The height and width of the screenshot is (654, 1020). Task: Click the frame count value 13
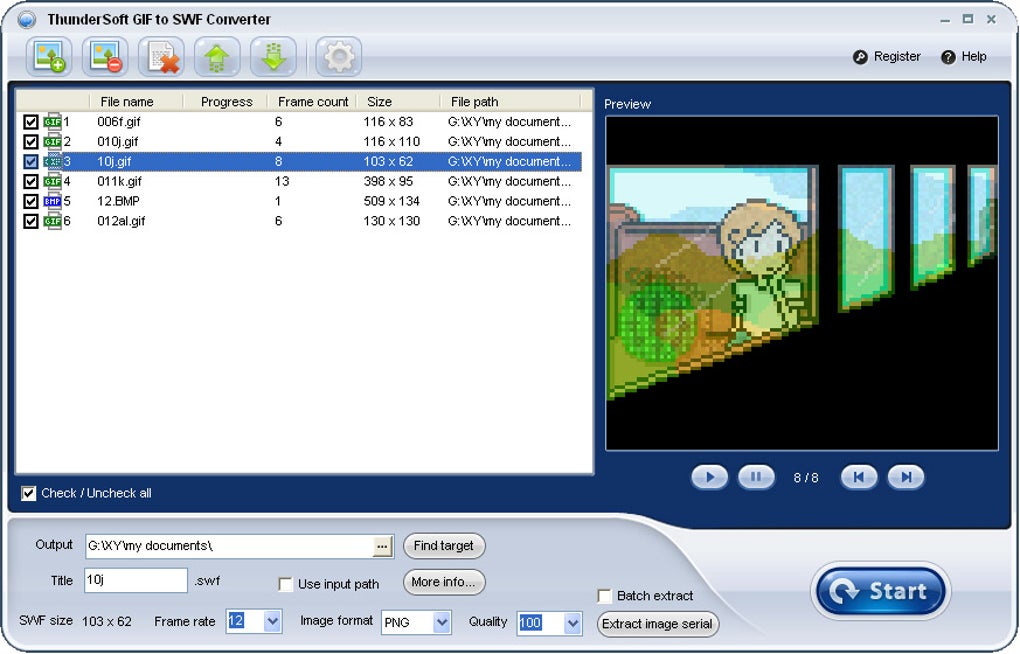(282, 181)
